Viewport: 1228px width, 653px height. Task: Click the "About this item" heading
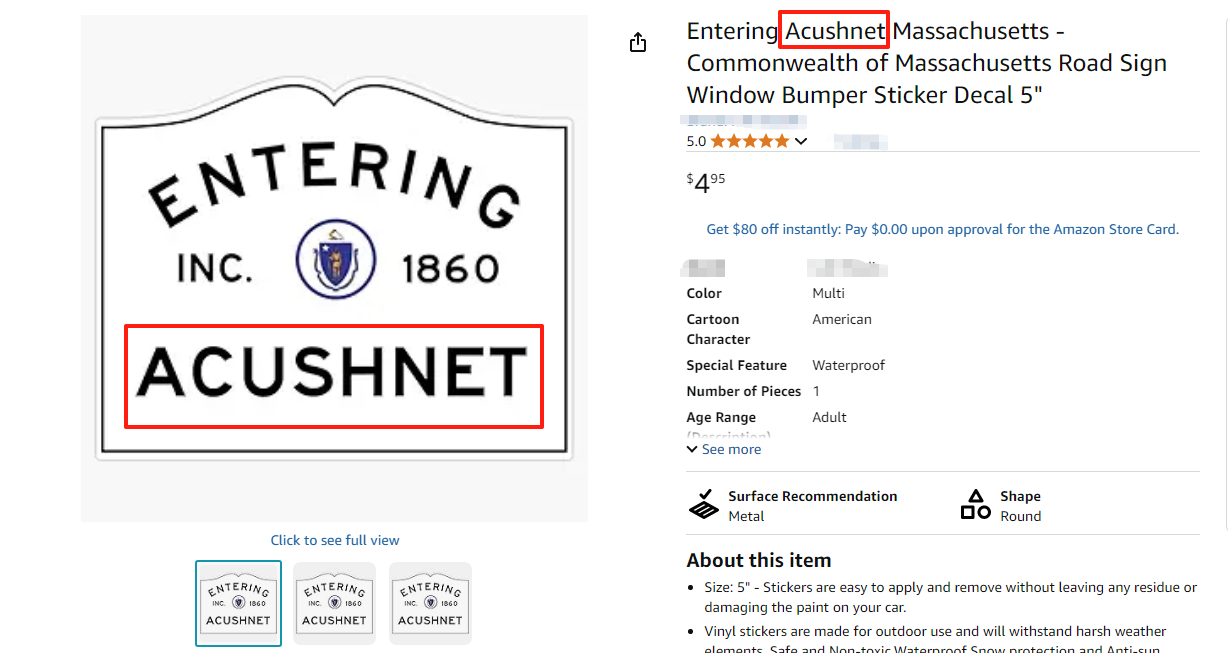[759, 560]
